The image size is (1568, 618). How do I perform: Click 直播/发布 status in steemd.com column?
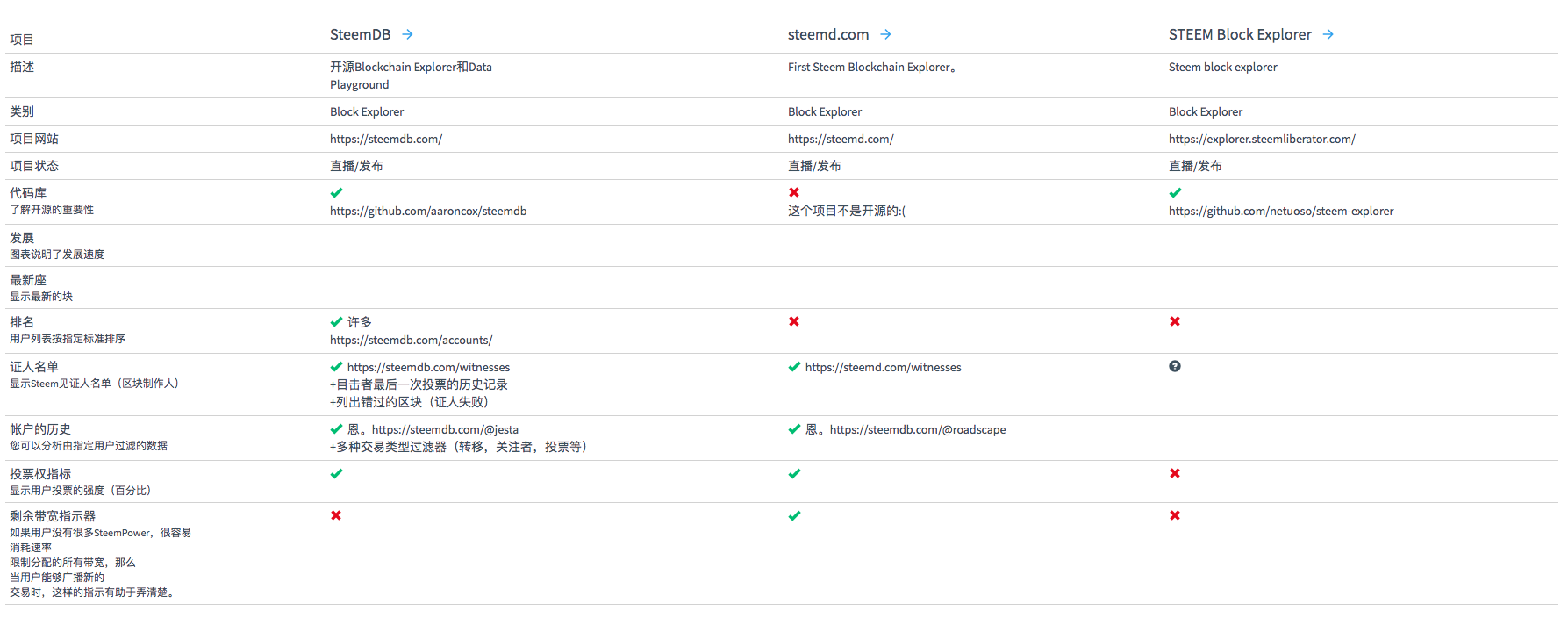coord(814,166)
